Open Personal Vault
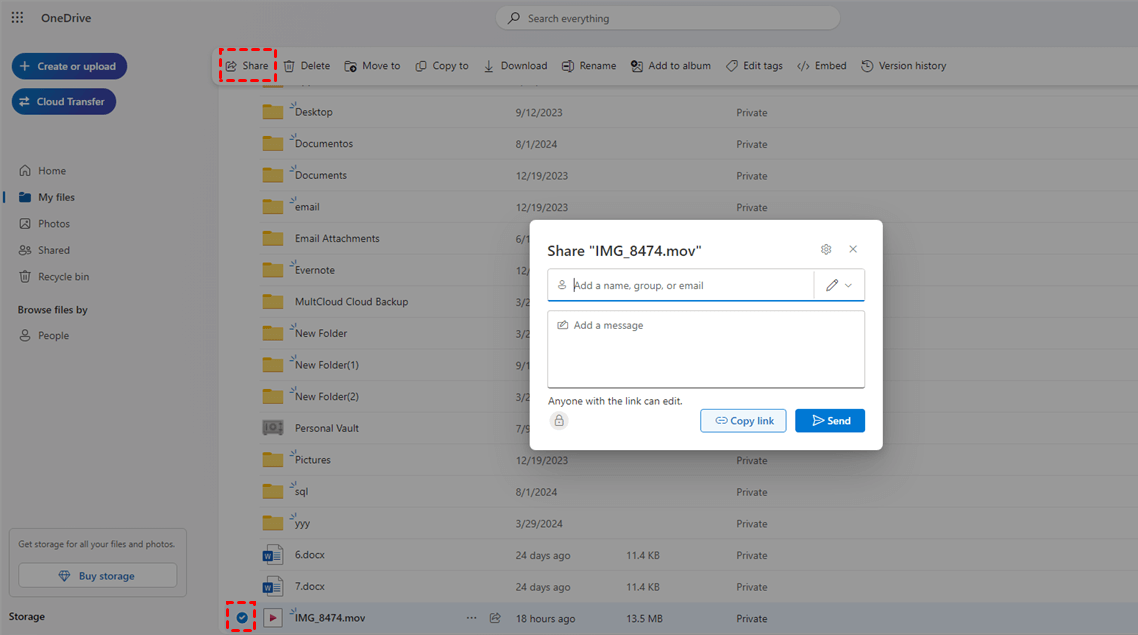Screen dimensions: 1138x635 coord(327,428)
